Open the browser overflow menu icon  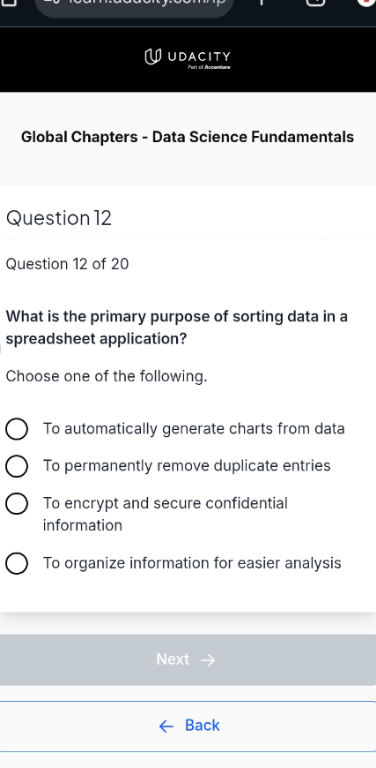(366, 2)
